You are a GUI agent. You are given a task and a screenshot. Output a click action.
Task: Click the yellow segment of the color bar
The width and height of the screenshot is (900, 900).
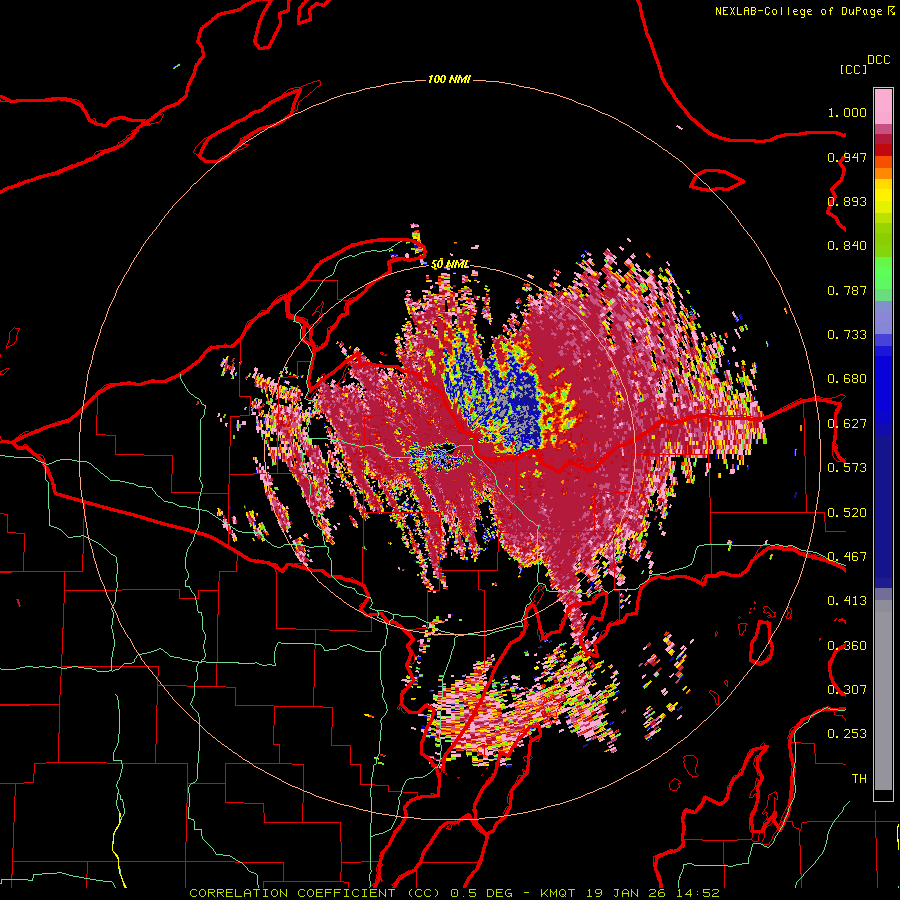pyautogui.click(x=883, y=196)
